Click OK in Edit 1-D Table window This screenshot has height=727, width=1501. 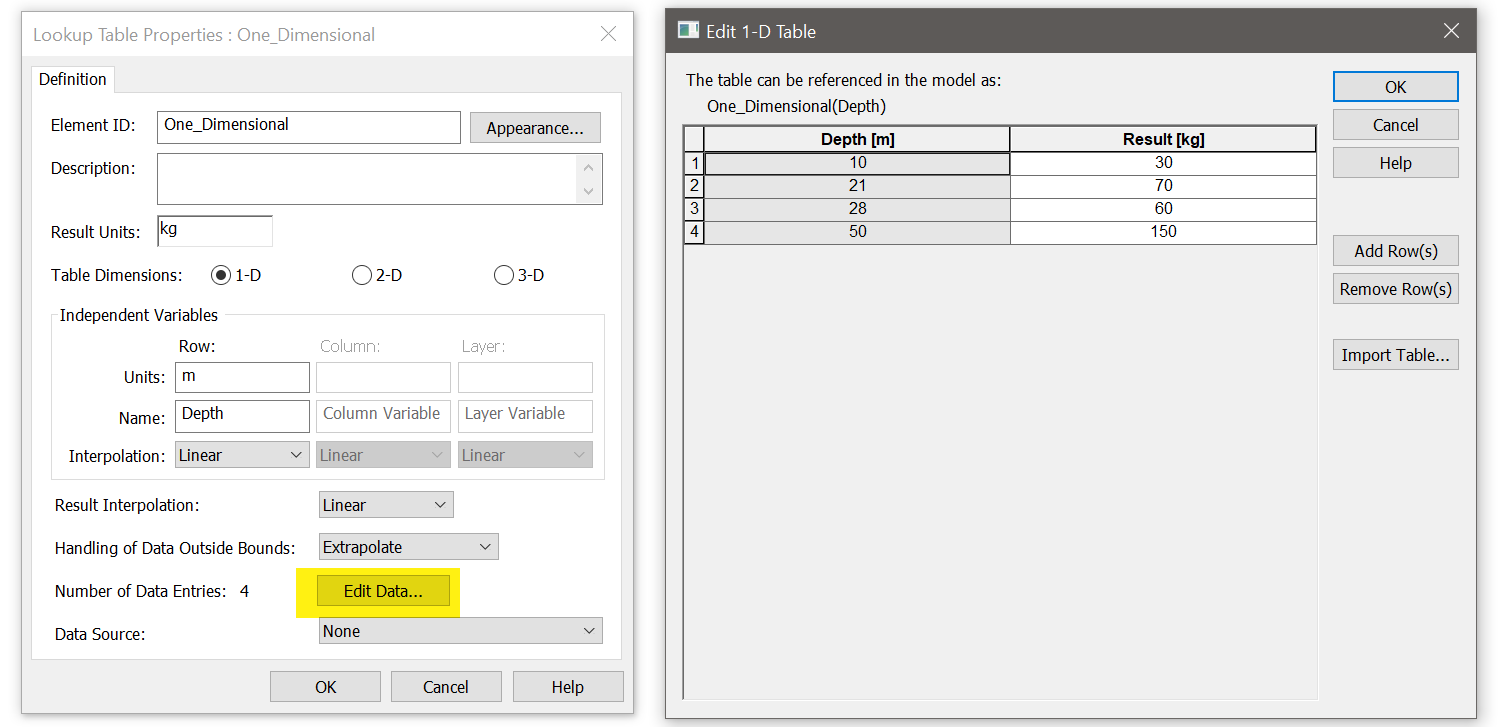click(x=1396, y=87)
